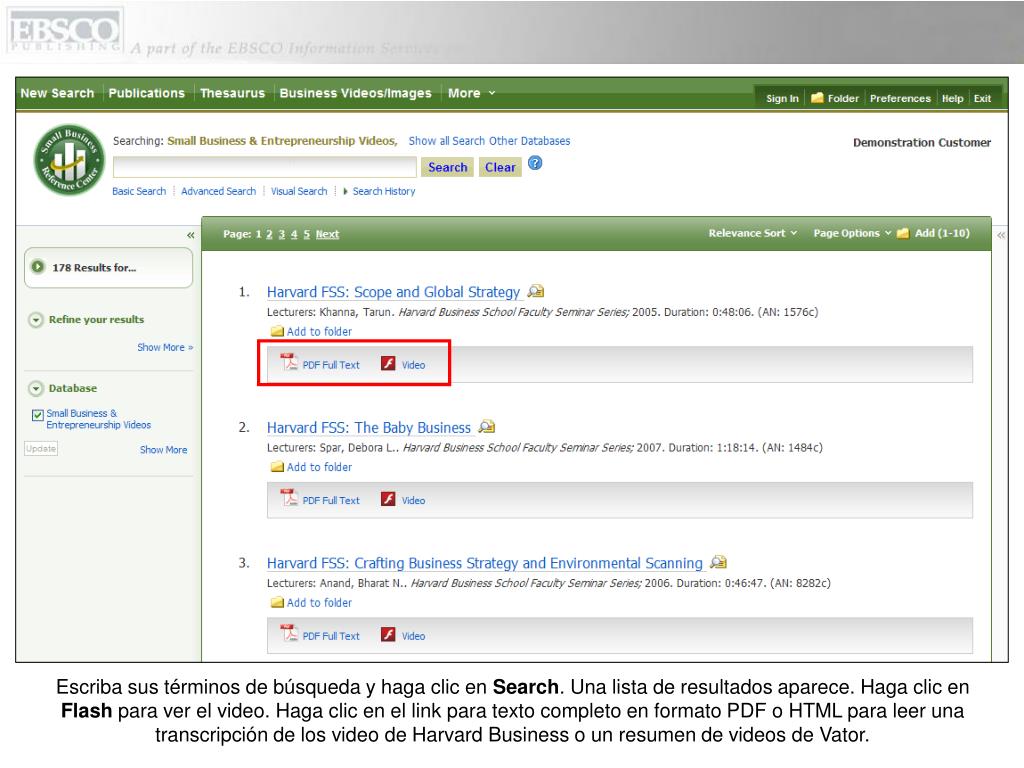Image resolution: width=1024 pixels, height=768 pixels.
Task: Switch to Advanced Search mode
Action: coord(219,191)
